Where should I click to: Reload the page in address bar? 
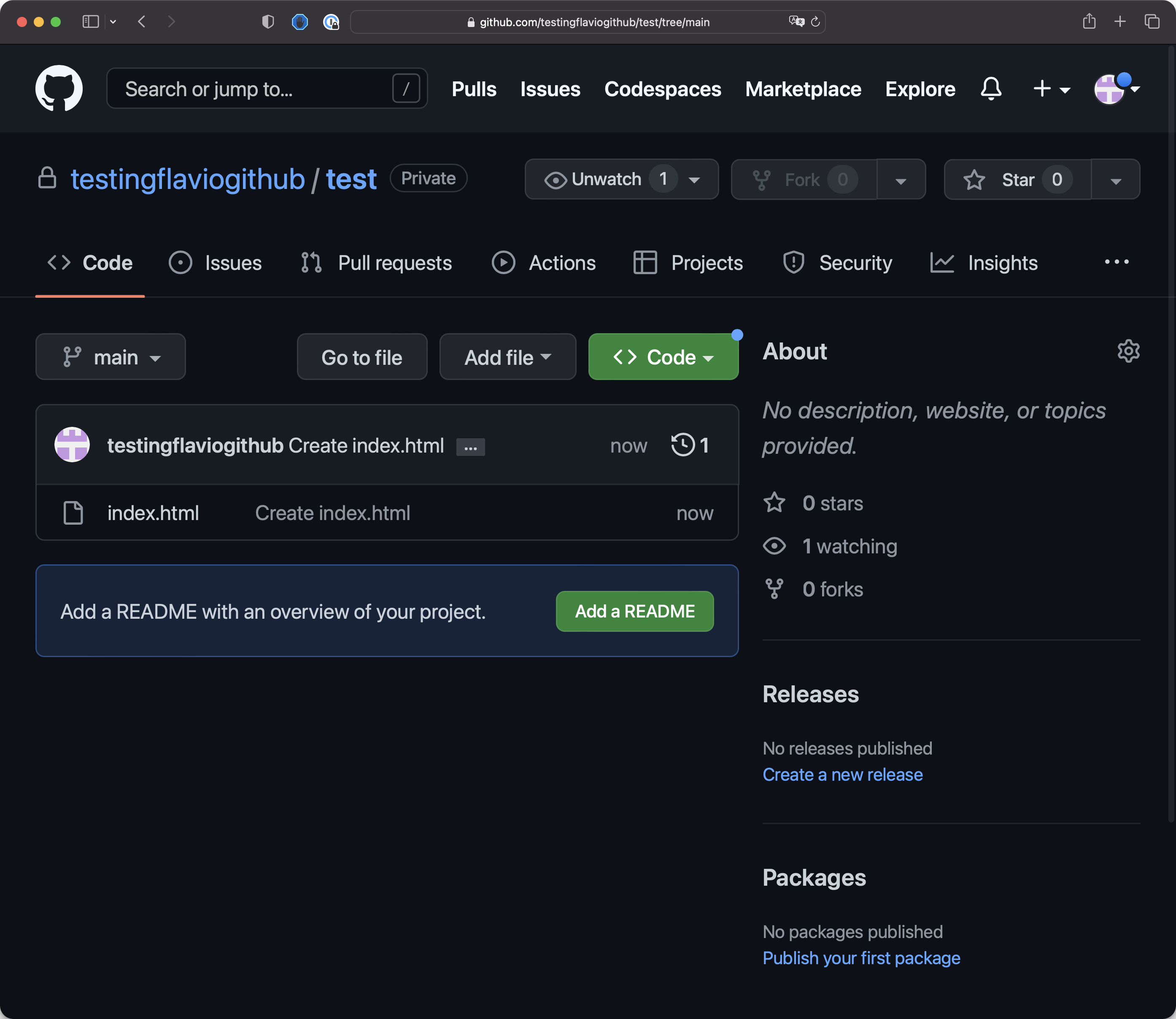coord(815,22)
